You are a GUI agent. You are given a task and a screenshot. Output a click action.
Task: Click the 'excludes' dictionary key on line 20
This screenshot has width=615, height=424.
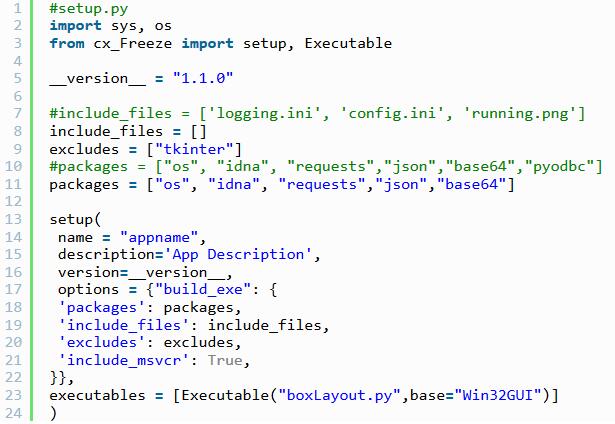click(102, 343)
